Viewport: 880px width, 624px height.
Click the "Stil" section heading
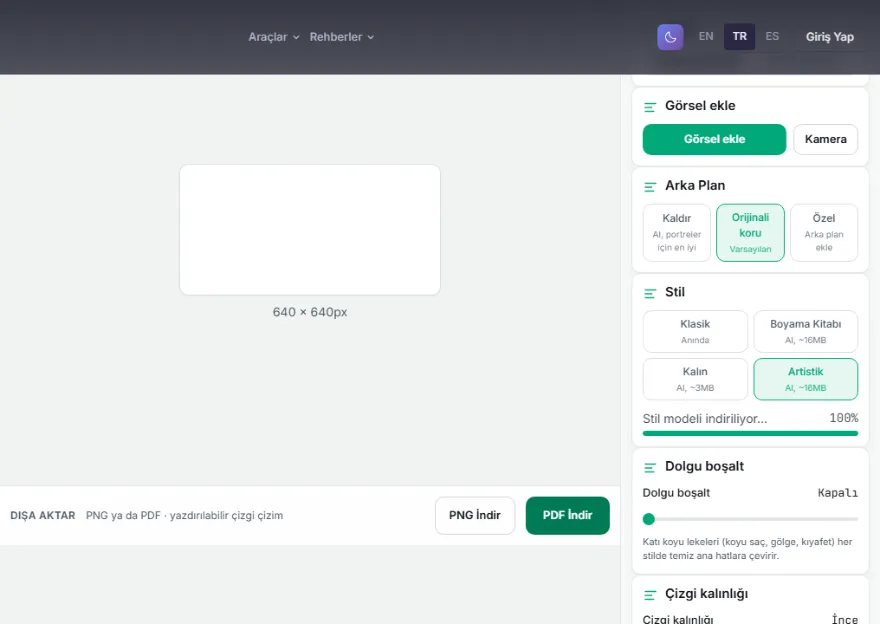[675, 292]
